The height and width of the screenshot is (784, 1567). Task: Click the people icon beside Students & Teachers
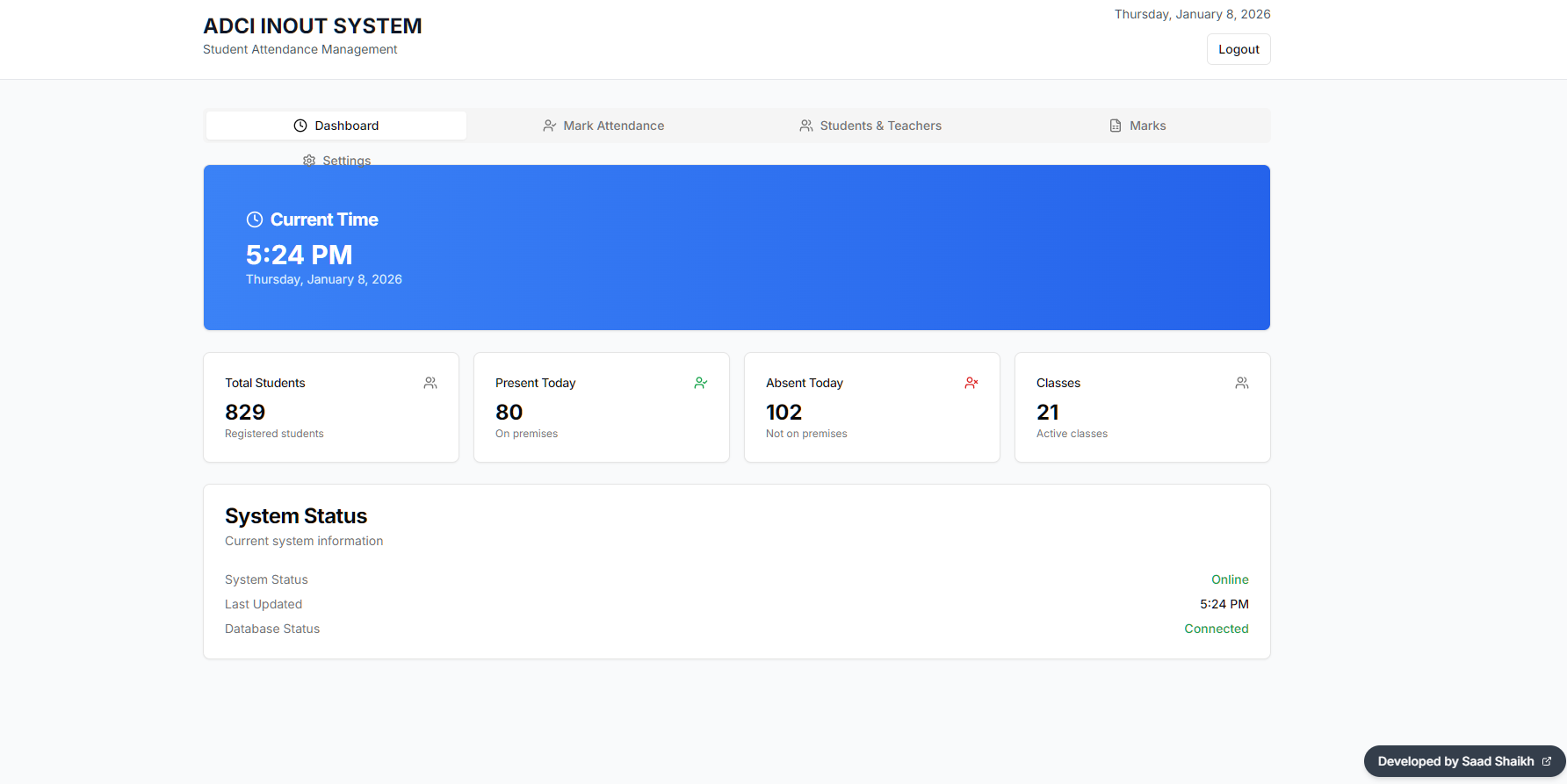[805, 126]
